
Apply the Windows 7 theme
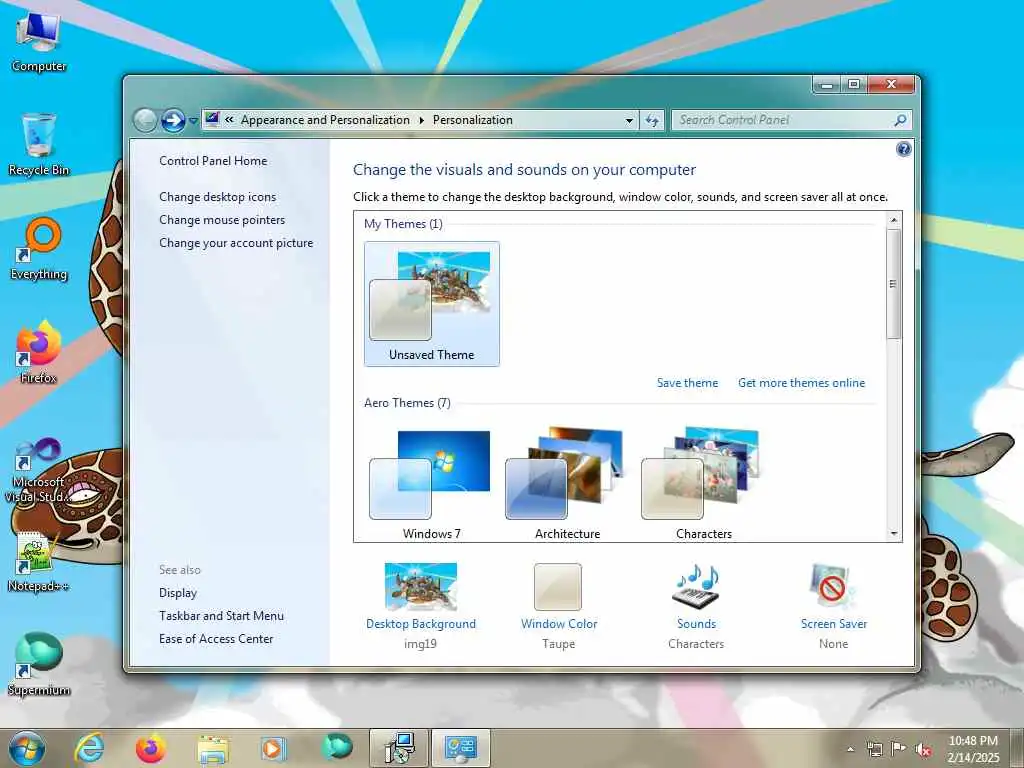(432, 484)
